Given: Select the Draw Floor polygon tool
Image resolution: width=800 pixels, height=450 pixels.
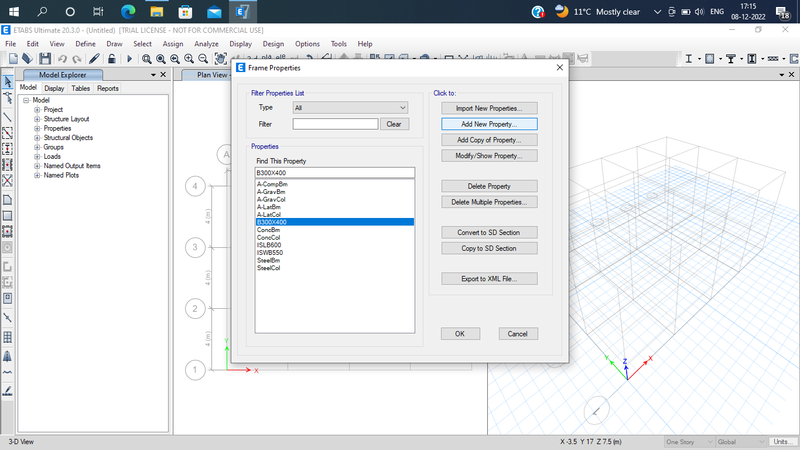Looking at the screenshot, I should pos(8,200).
